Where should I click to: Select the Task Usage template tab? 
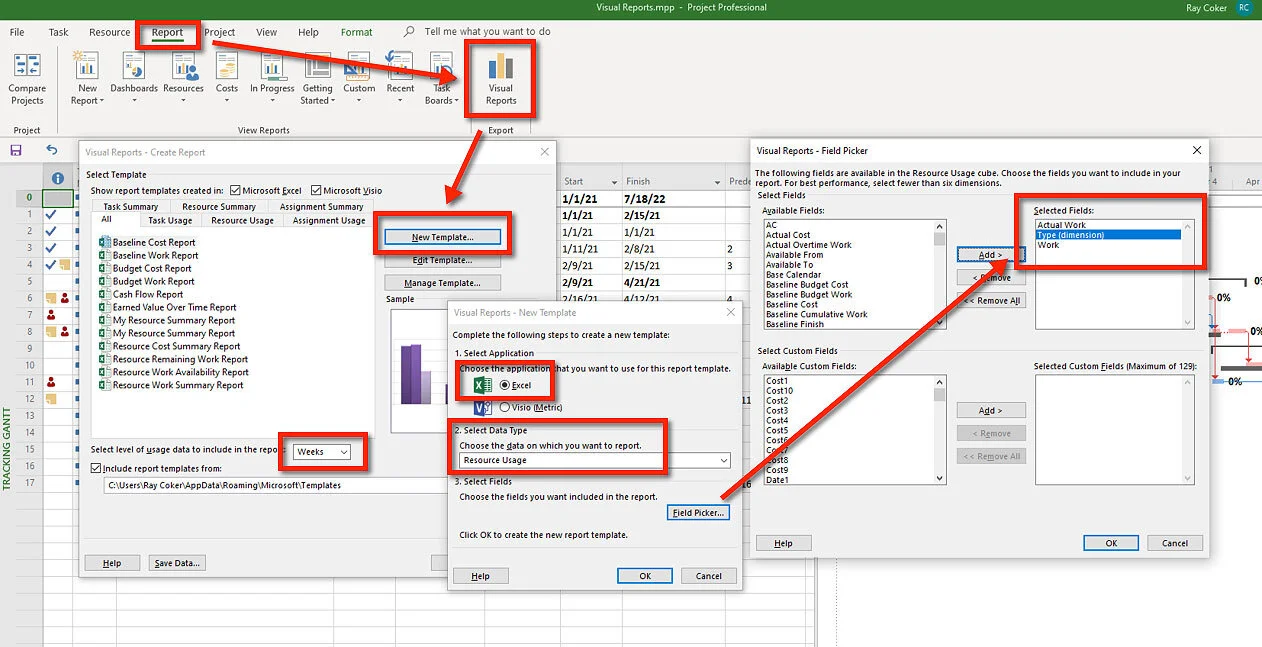pyautogui.click(x=170, y=220)
